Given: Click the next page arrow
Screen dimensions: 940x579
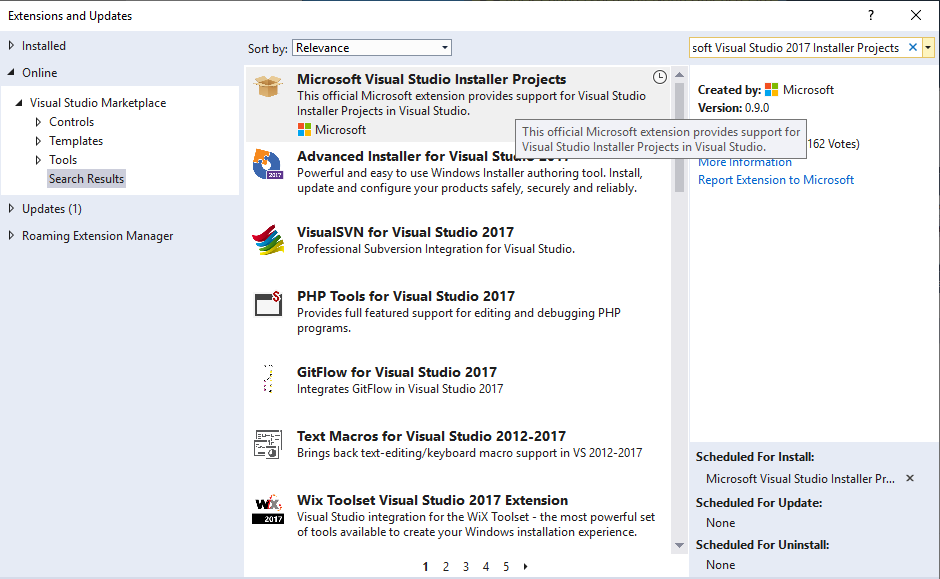Looking at the screenshot, I should coord(525,566).
